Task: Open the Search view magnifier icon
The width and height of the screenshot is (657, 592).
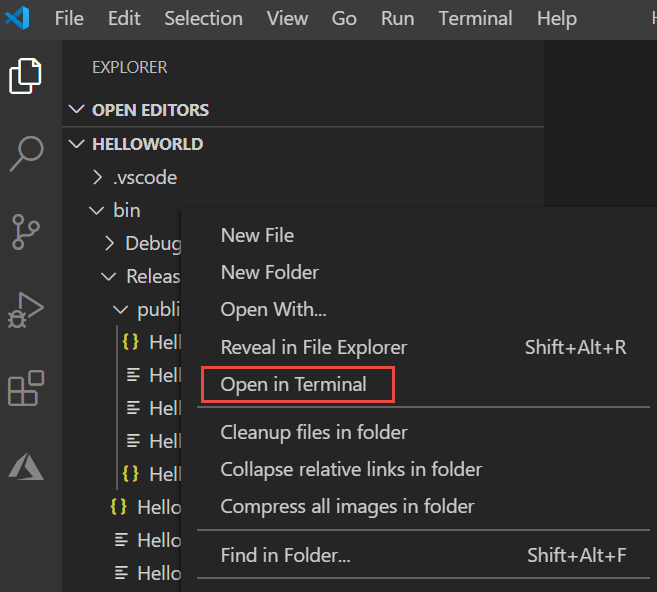Action: (26, 153)
